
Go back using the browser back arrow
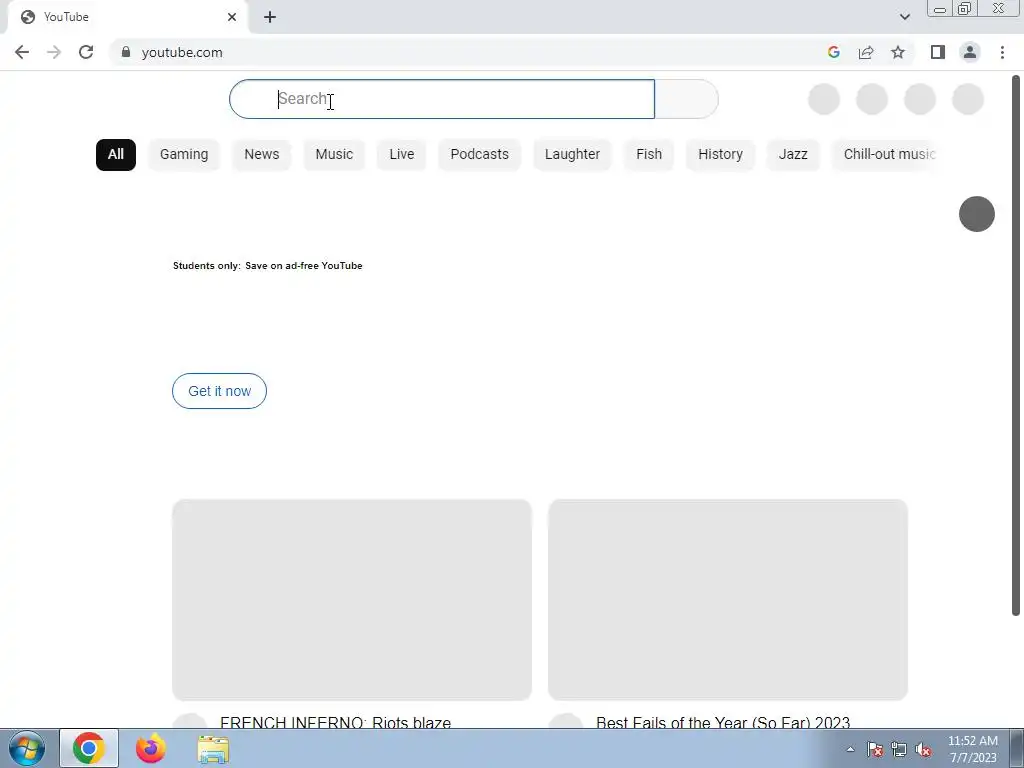(x=22, y=52)
